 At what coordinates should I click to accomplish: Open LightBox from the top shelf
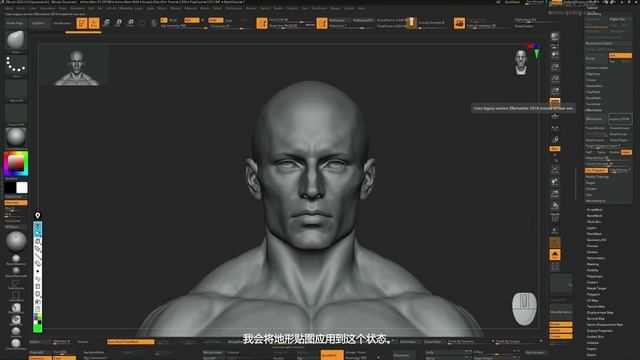pyautogui.click(x=38, y=23)
